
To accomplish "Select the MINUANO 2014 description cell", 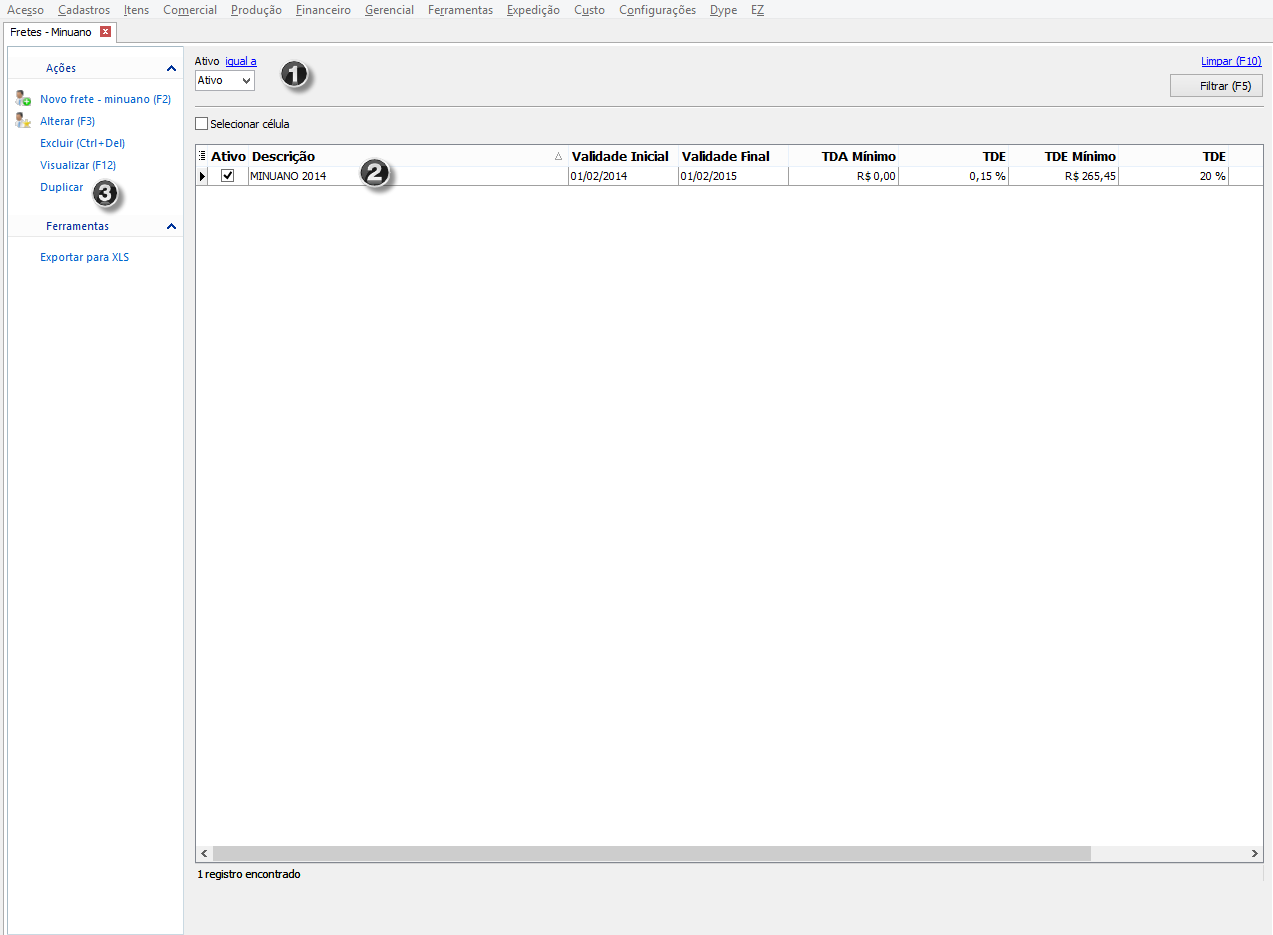I will tap(408, 176).
